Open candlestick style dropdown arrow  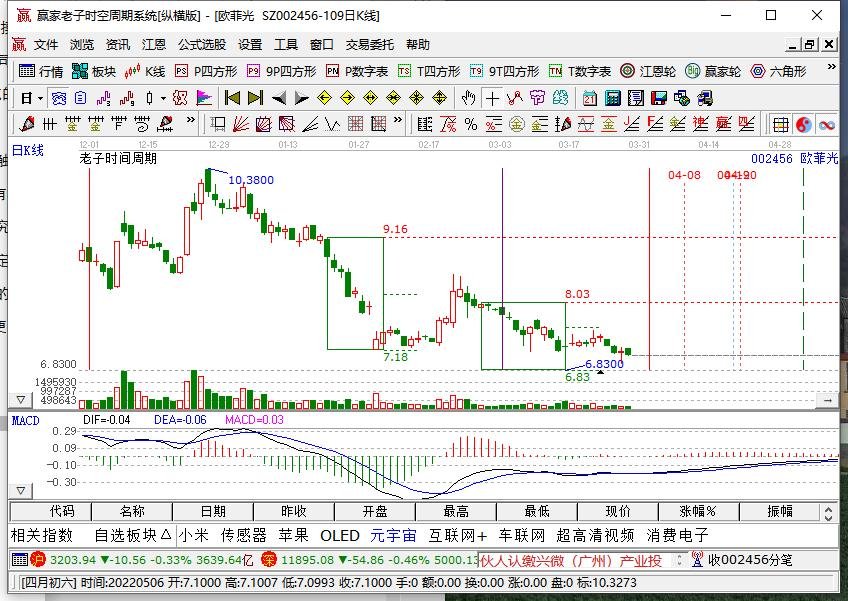click(163, 98)
